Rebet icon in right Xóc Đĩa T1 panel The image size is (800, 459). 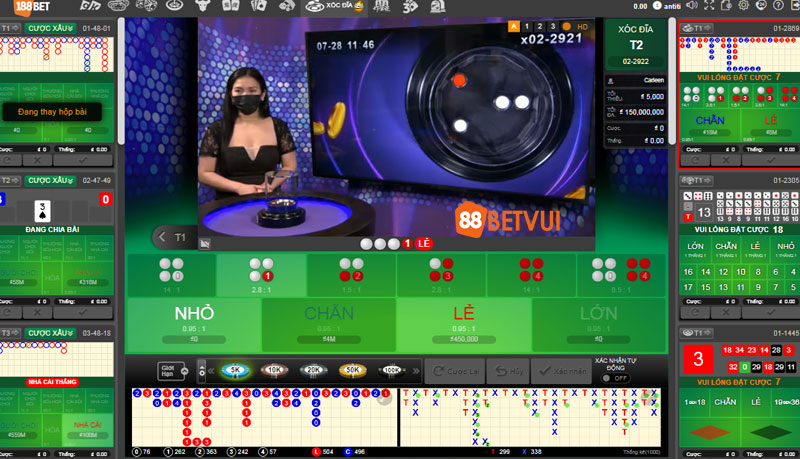(694, 160)
